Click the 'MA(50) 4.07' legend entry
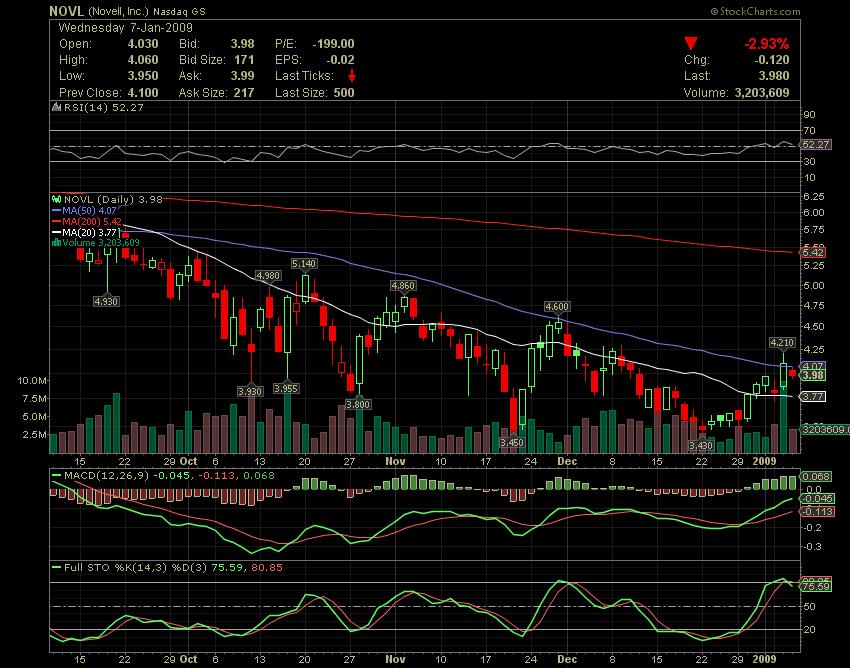Viewport: 850px width, 668px height. (89, 210)
